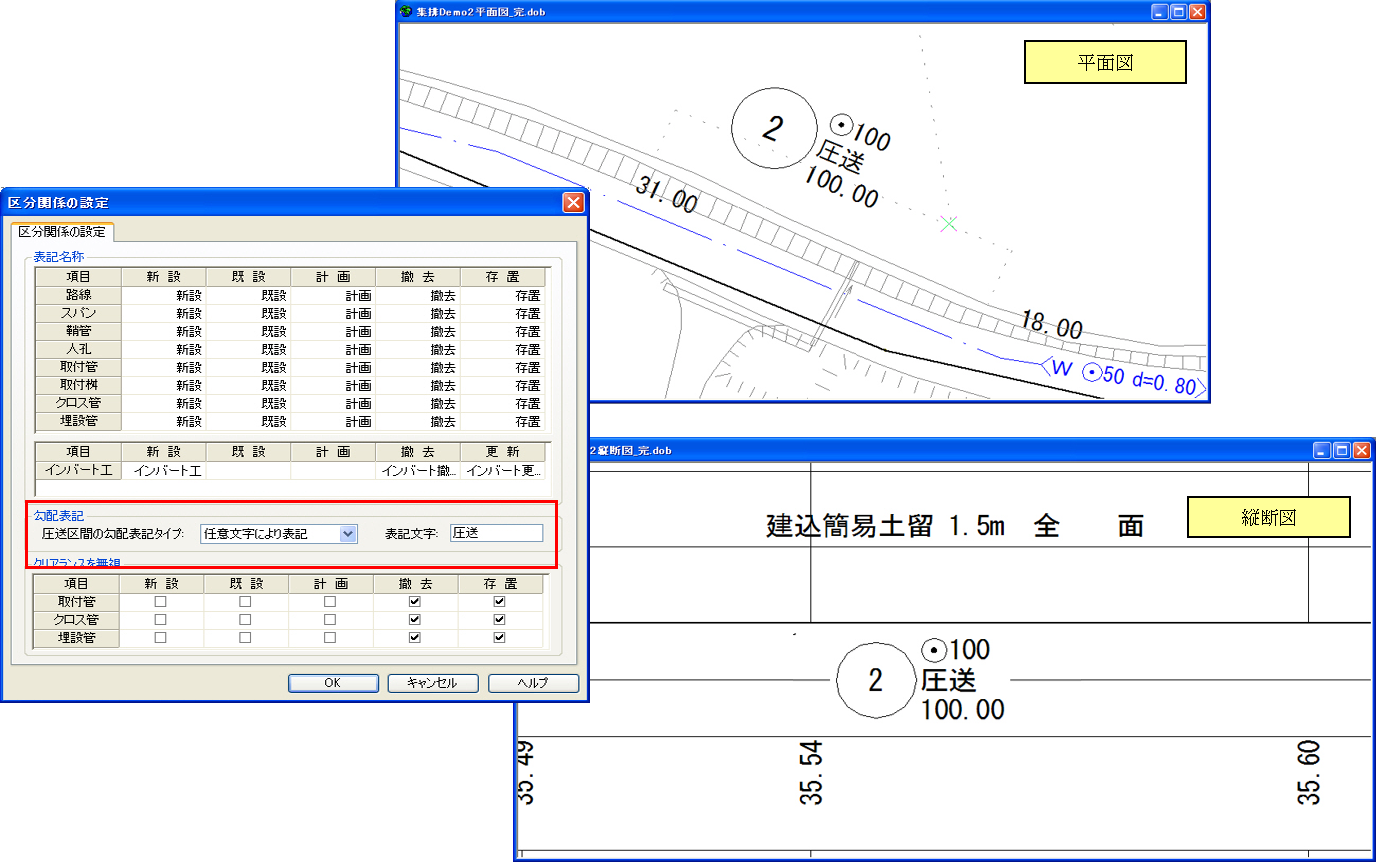Viewport: 1376px width, 862px height.
Task: Select the 路線 新設 table cell
Action: coord(163,296)
